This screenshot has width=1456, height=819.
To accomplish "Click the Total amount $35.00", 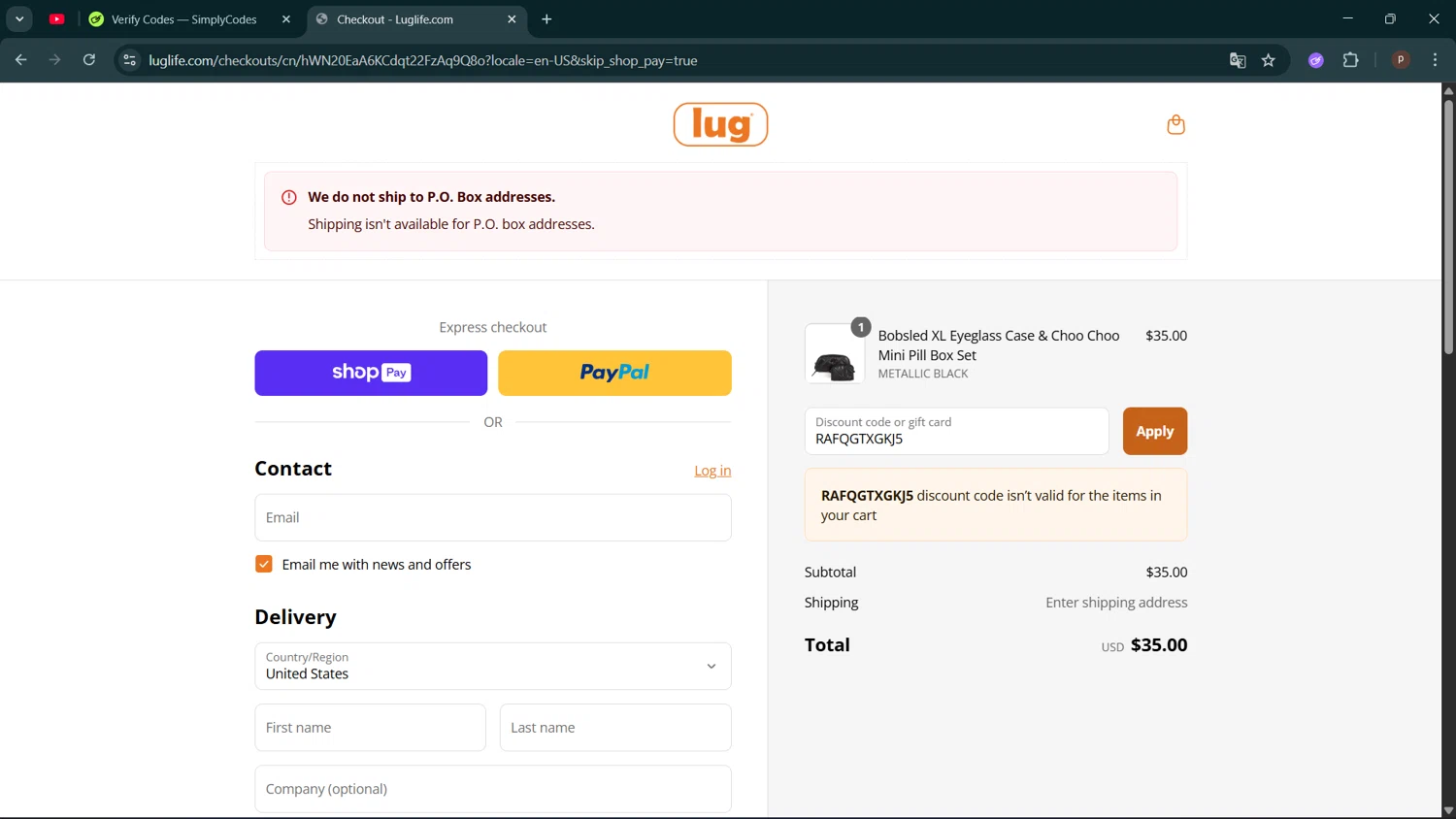I will tap(1159, 645).
